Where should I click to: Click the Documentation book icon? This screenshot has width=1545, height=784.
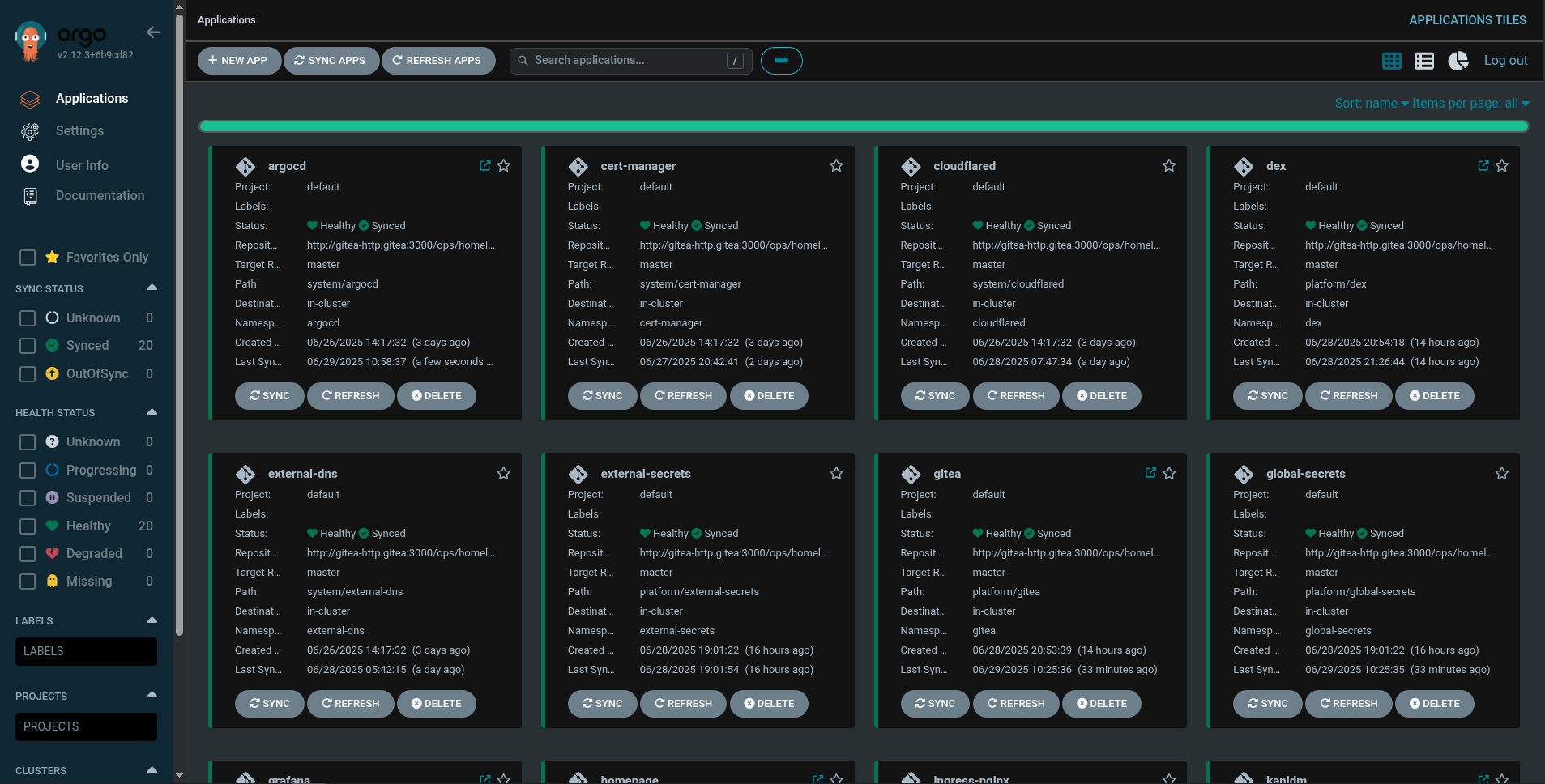coord(30,196)
